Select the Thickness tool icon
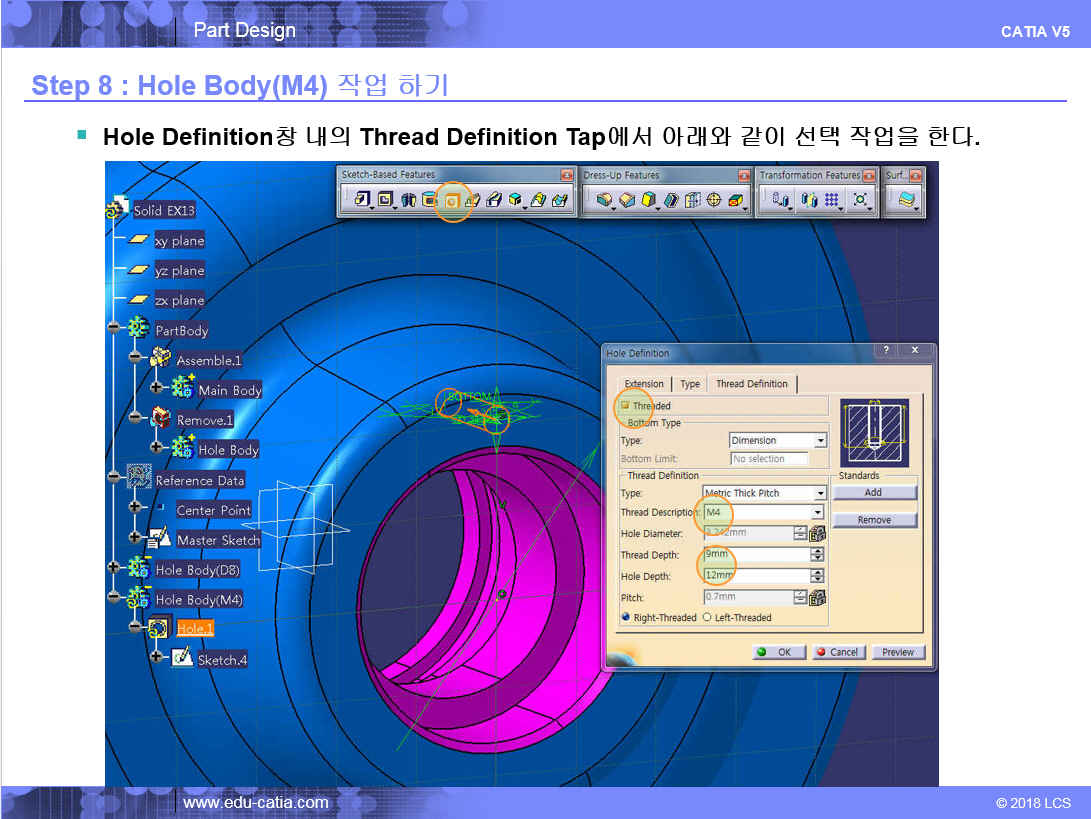The image size is (1091, 819). pyautogui.click(x=692, y=200)
